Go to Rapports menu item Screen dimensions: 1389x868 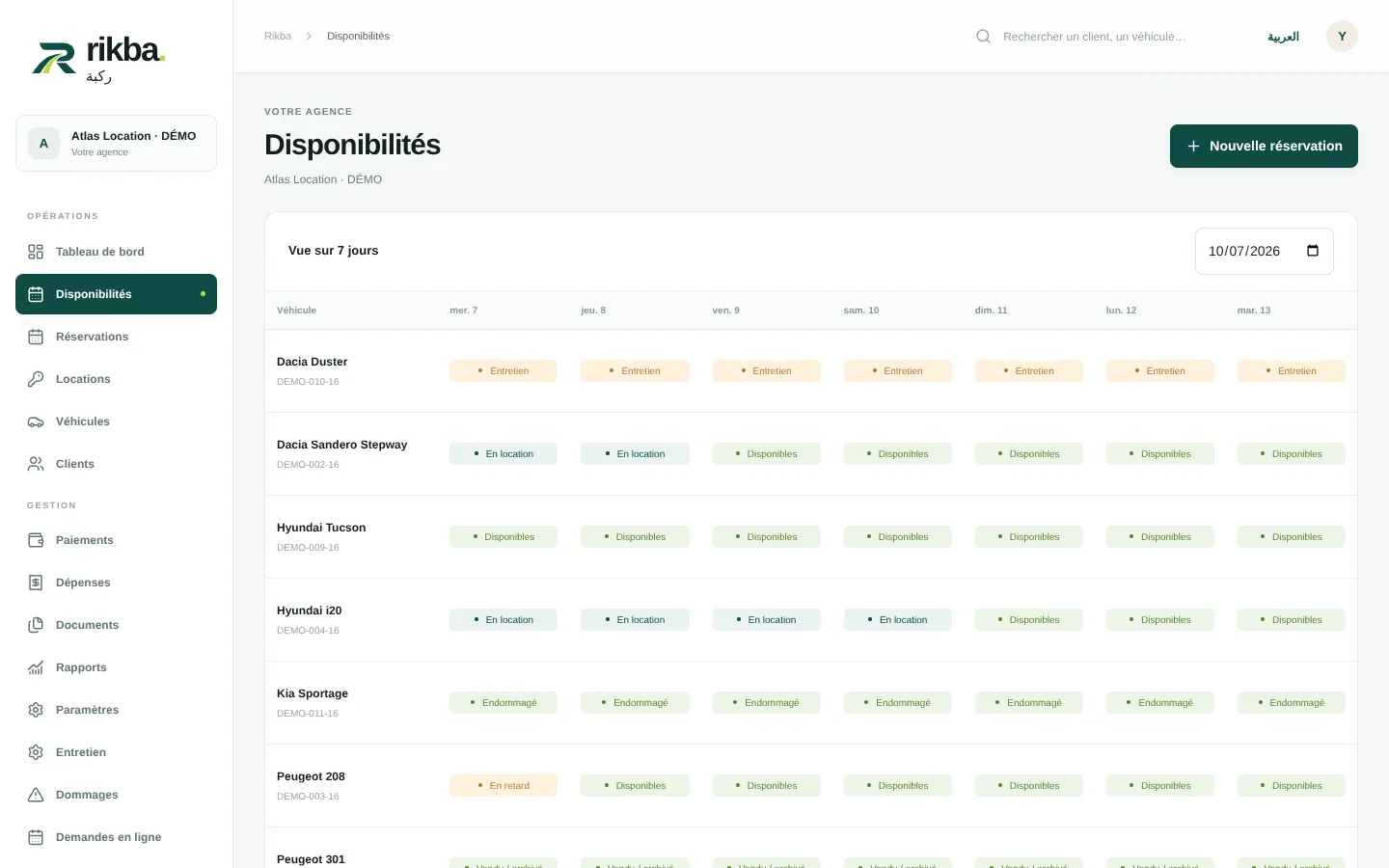click(x=116, y=667)
